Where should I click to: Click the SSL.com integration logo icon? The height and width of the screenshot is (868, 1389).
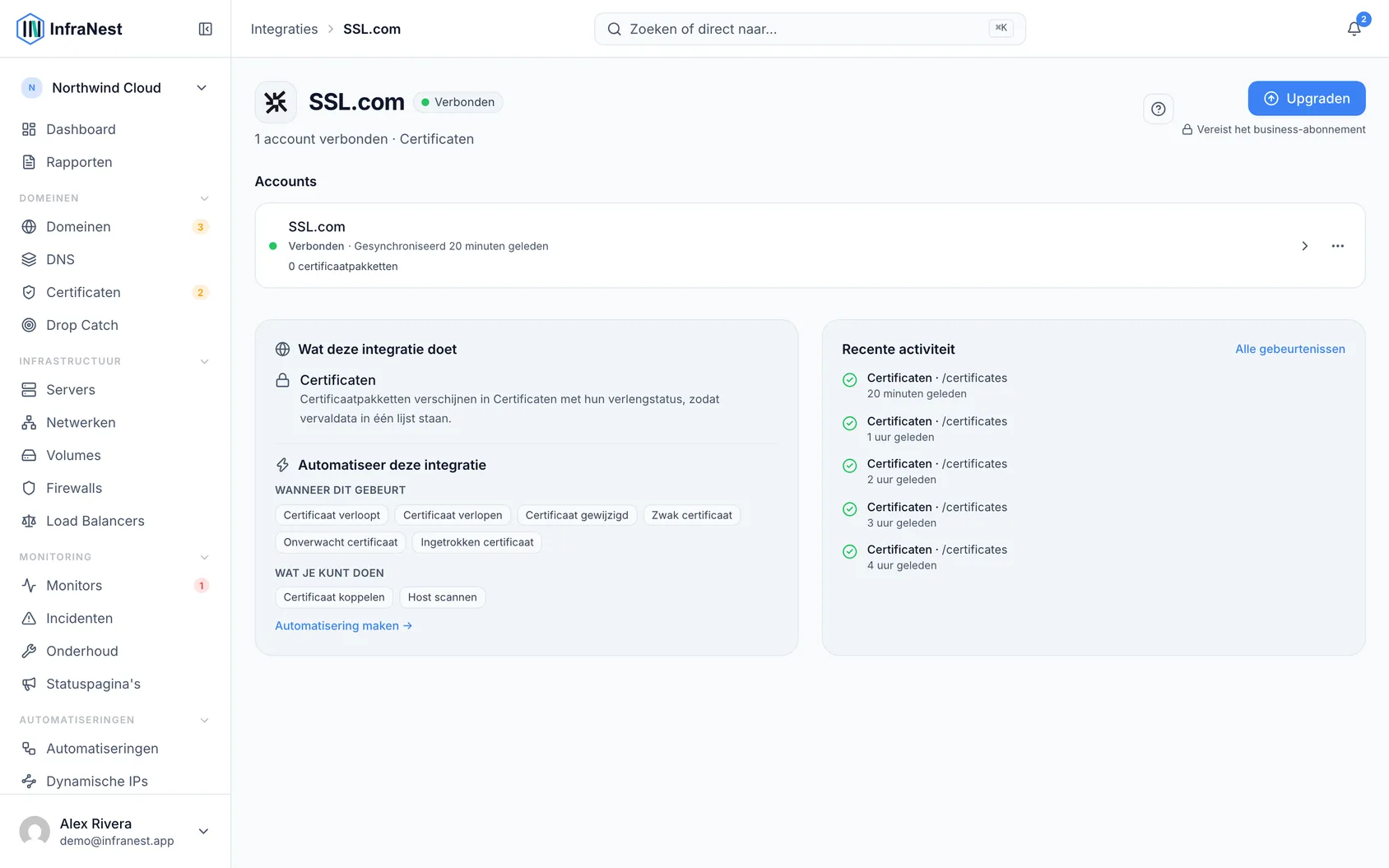(x=276, y=102)
